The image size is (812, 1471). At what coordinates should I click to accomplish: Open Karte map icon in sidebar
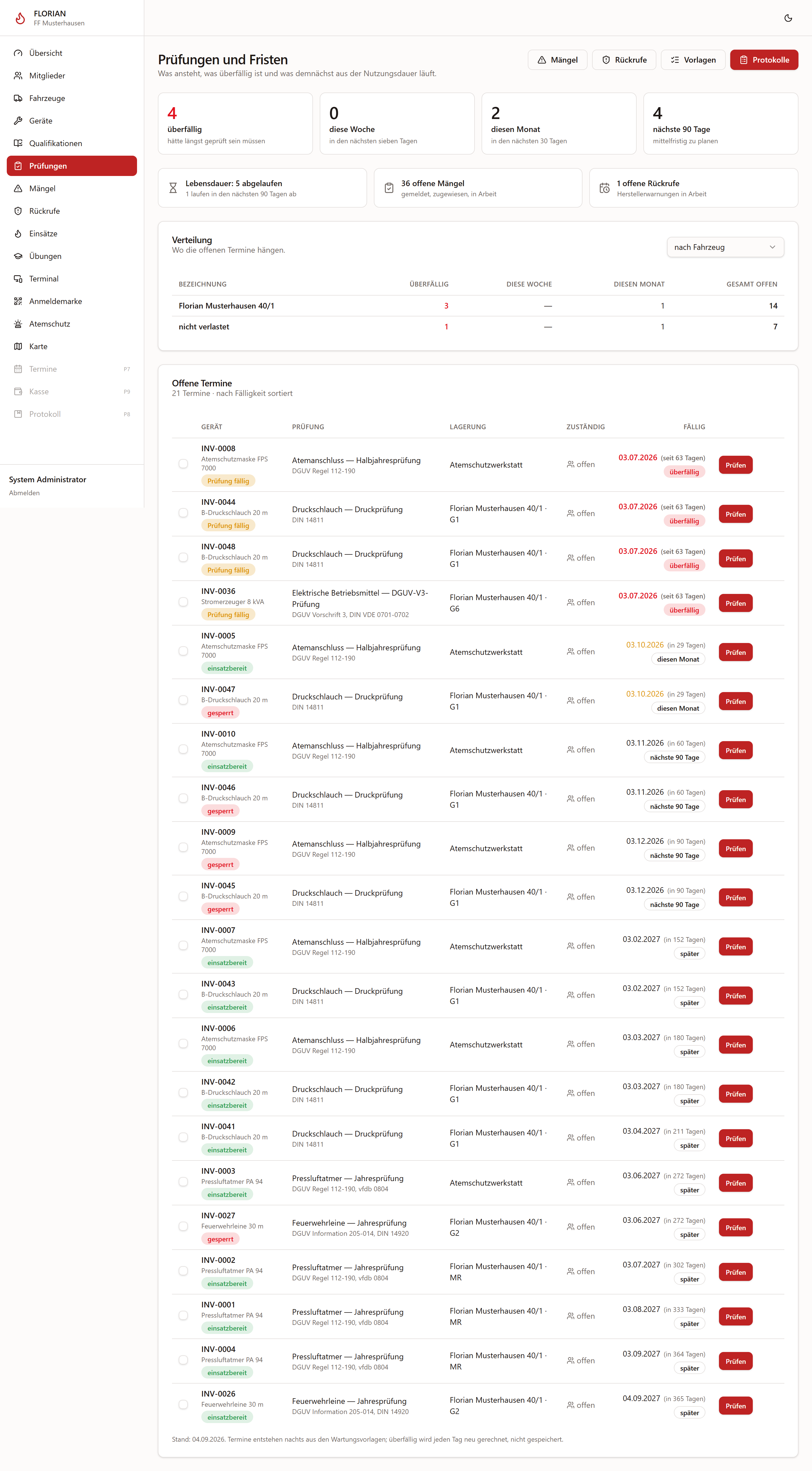tap(18, 346)
